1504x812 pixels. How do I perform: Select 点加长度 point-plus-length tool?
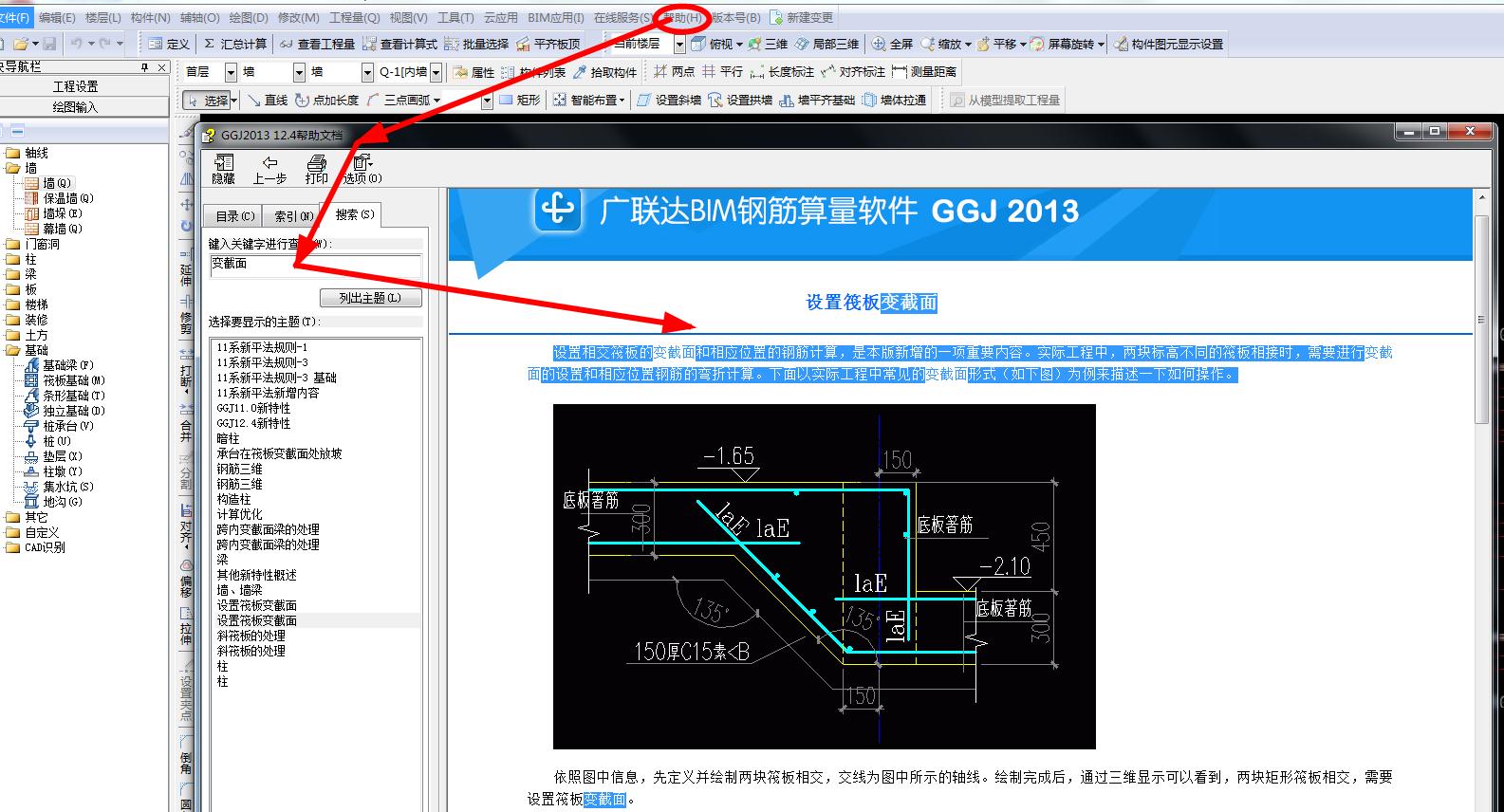pos(326,100)
